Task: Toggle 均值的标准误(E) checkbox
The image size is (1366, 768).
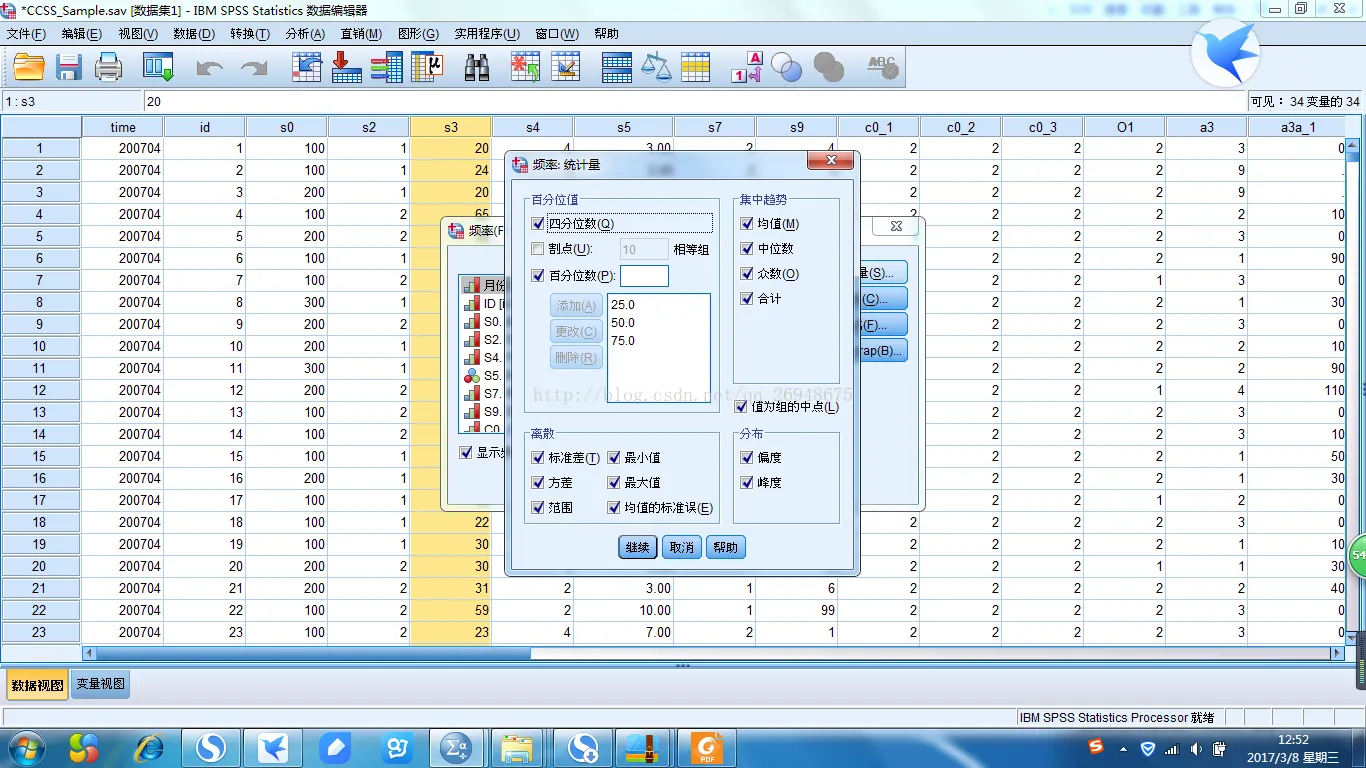Action: (x=614, y=508)
